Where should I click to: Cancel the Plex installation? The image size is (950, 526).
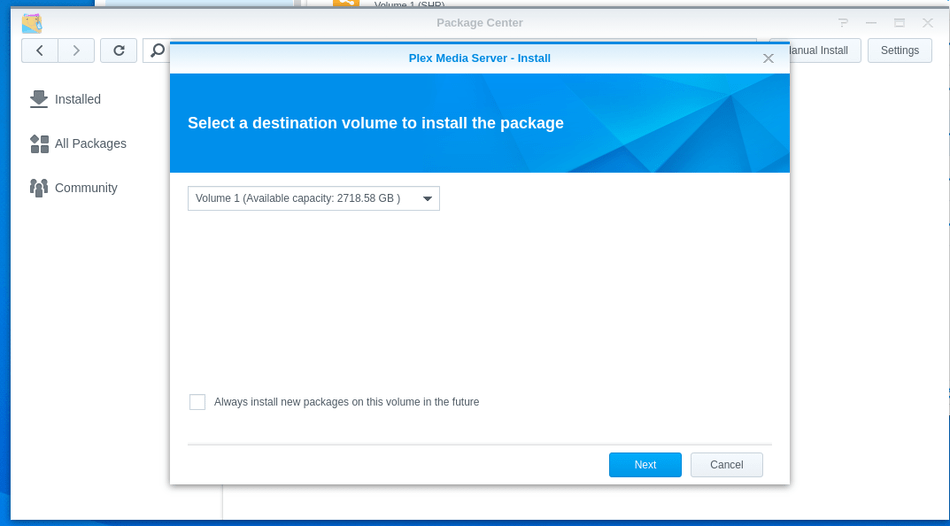726,465
